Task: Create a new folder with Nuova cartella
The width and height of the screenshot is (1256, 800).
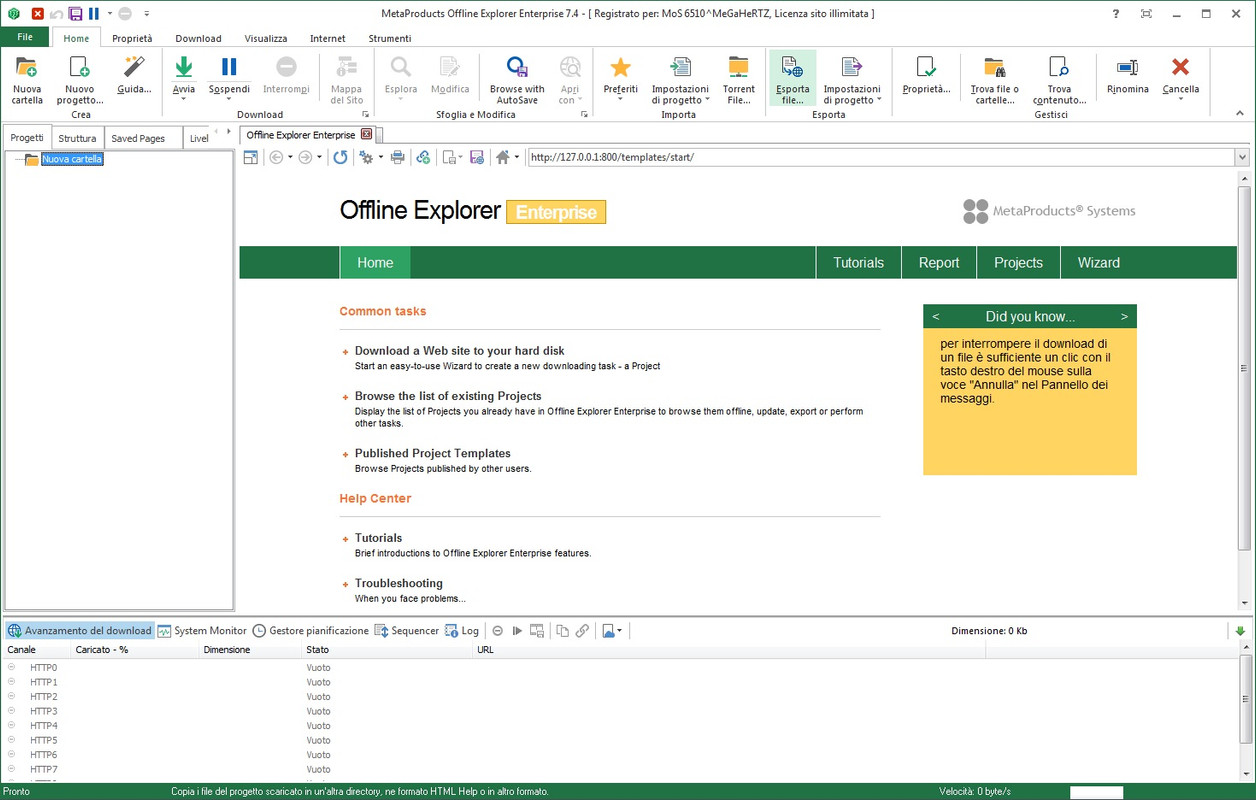Action: [x=27, y=80]
